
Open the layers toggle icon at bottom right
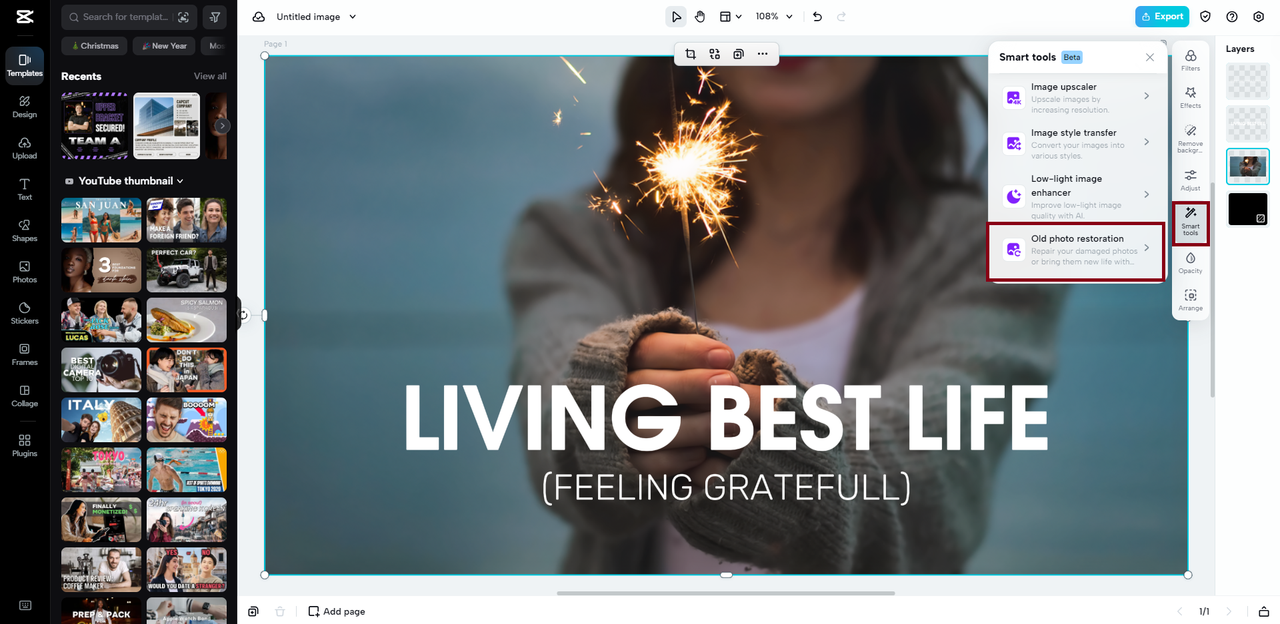[x=1264, y=611]
